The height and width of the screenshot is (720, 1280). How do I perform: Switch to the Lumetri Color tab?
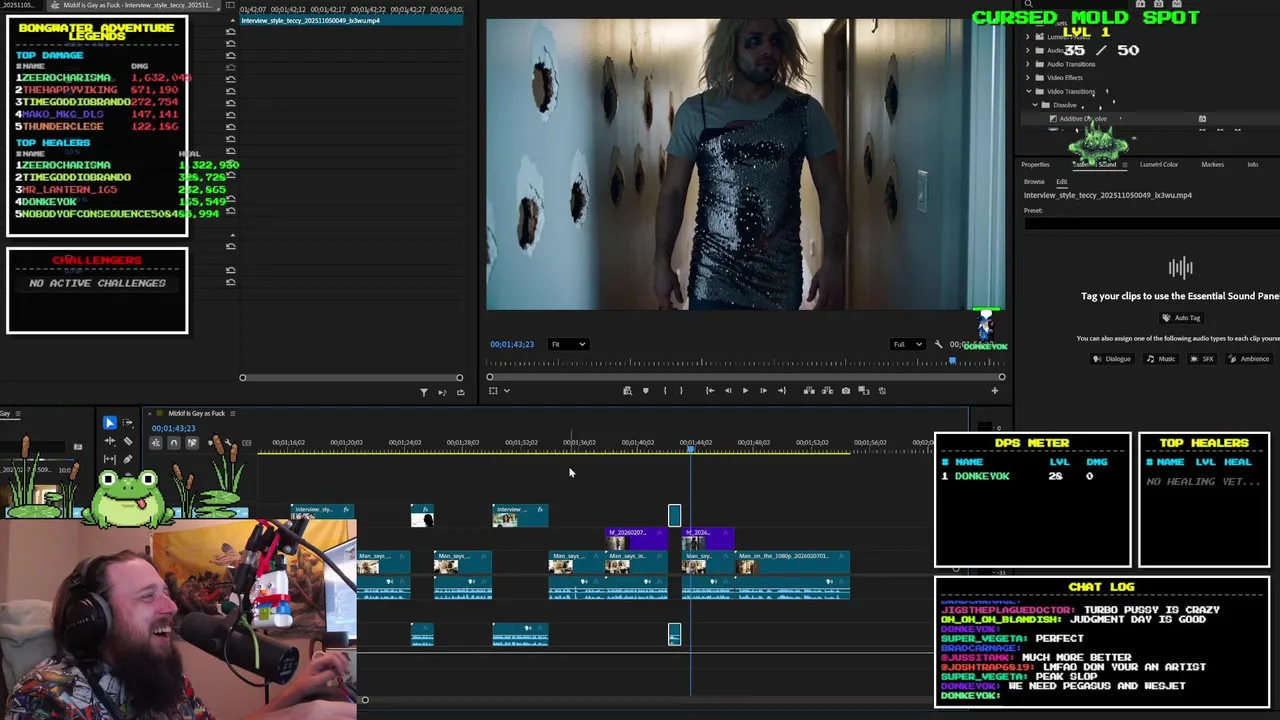pyautogui.click(x=1158, y=164)
